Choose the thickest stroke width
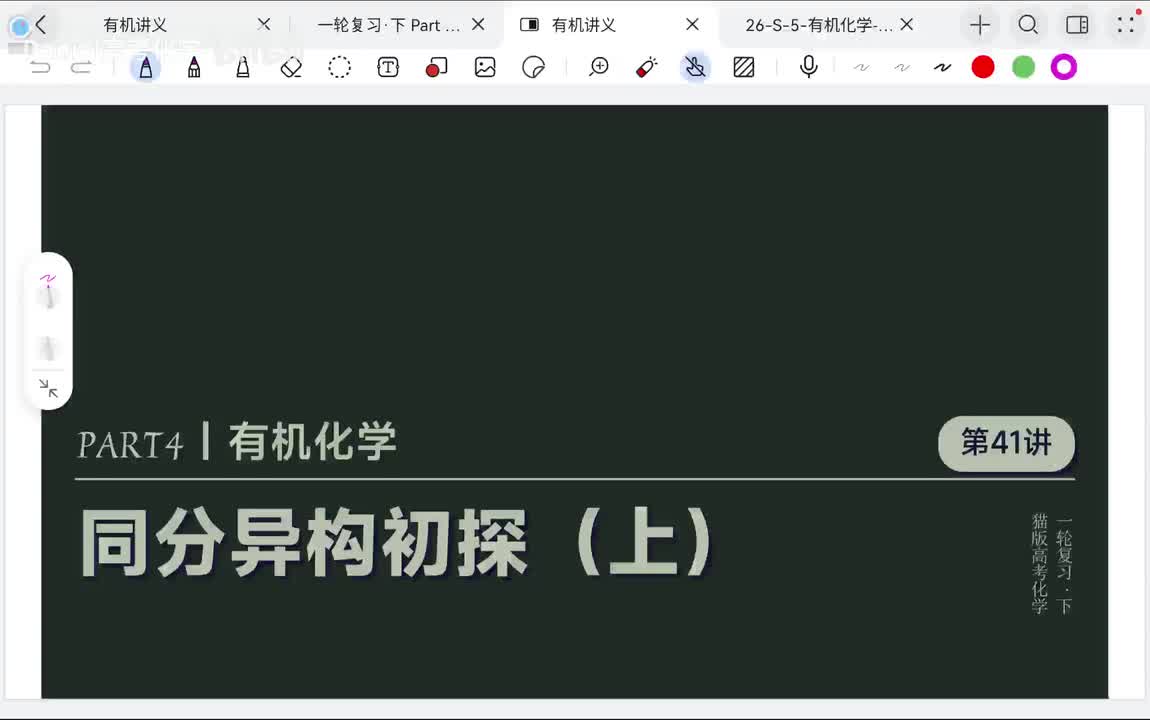Image resolution: width=1150 pixels, height=720 pixels. click(x=942, y=67)
